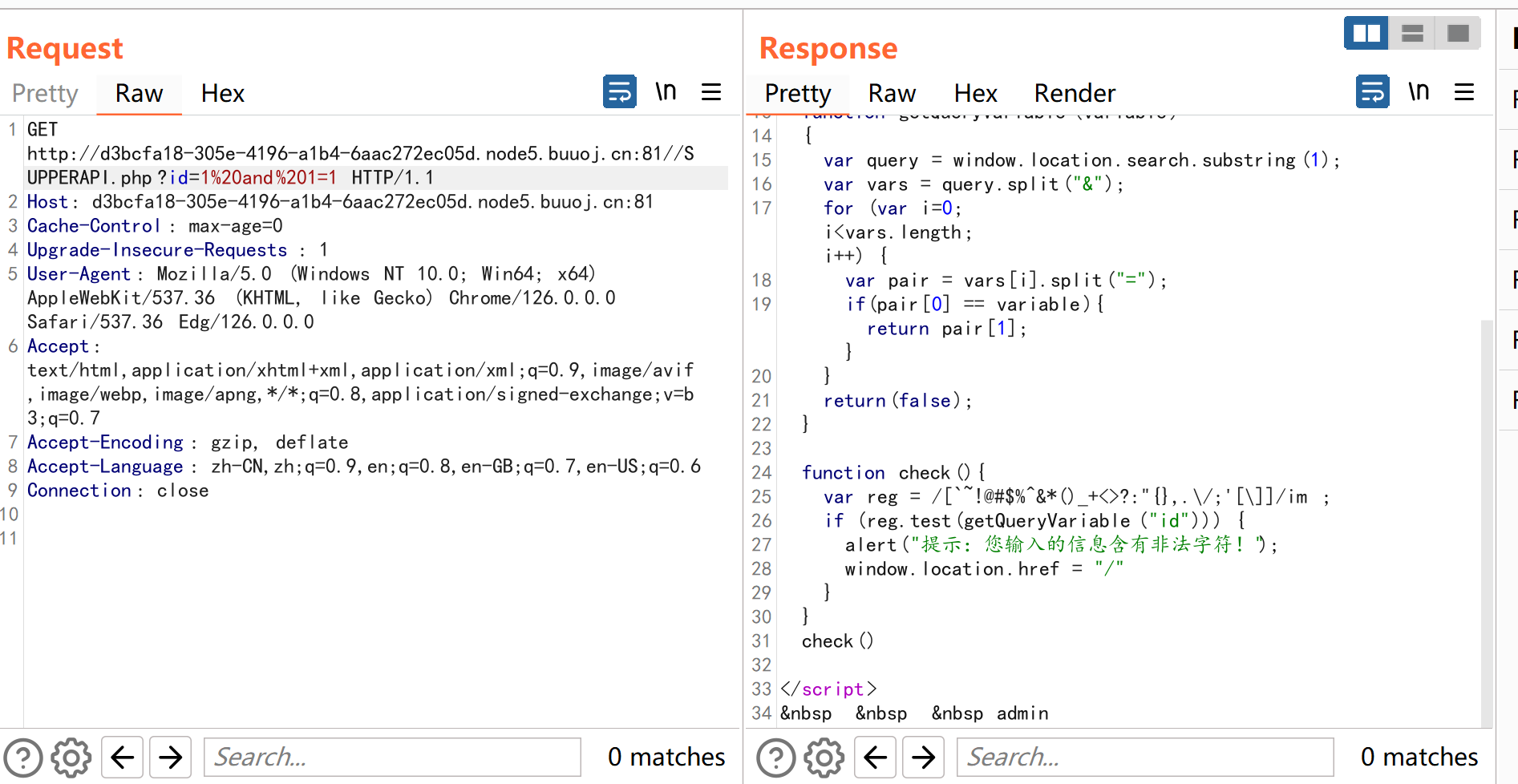Screen dimensions: 1518x784
Task: Click the closing </script> tag line
Action: coord(828,689)
